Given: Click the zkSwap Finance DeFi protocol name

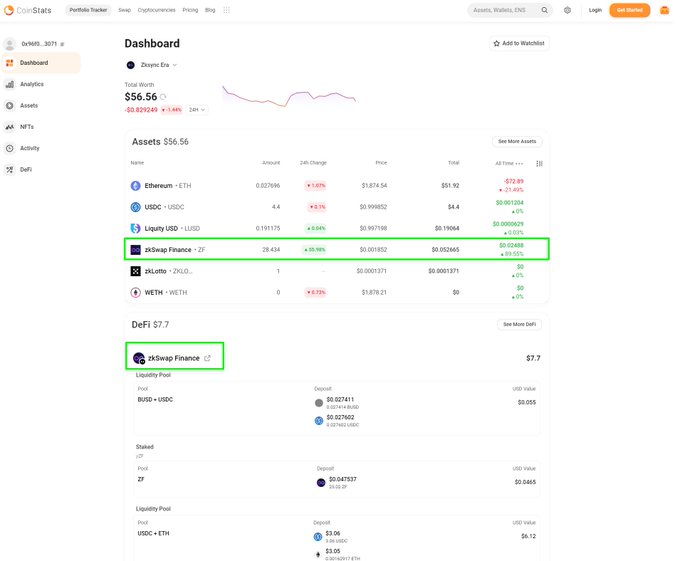Looking at the screenshot, I should pyautogui.click(x=173, y=358).
